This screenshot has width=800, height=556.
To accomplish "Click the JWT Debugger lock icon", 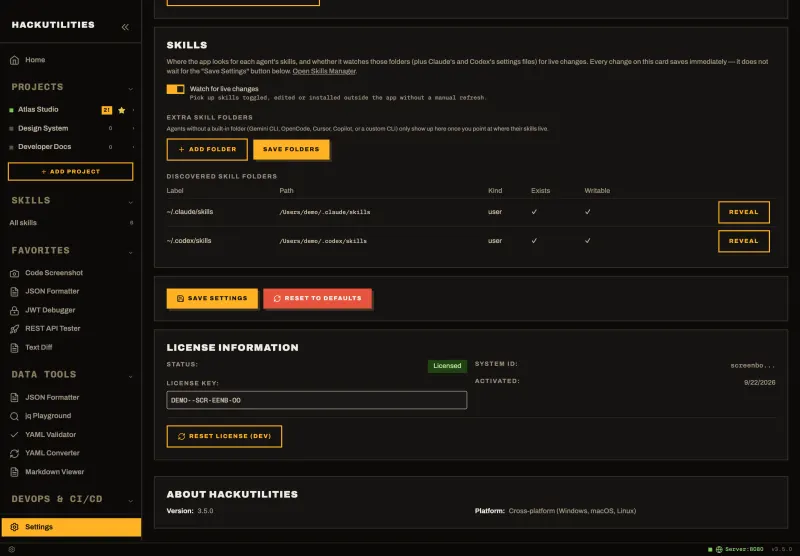I will pos(14,310).
